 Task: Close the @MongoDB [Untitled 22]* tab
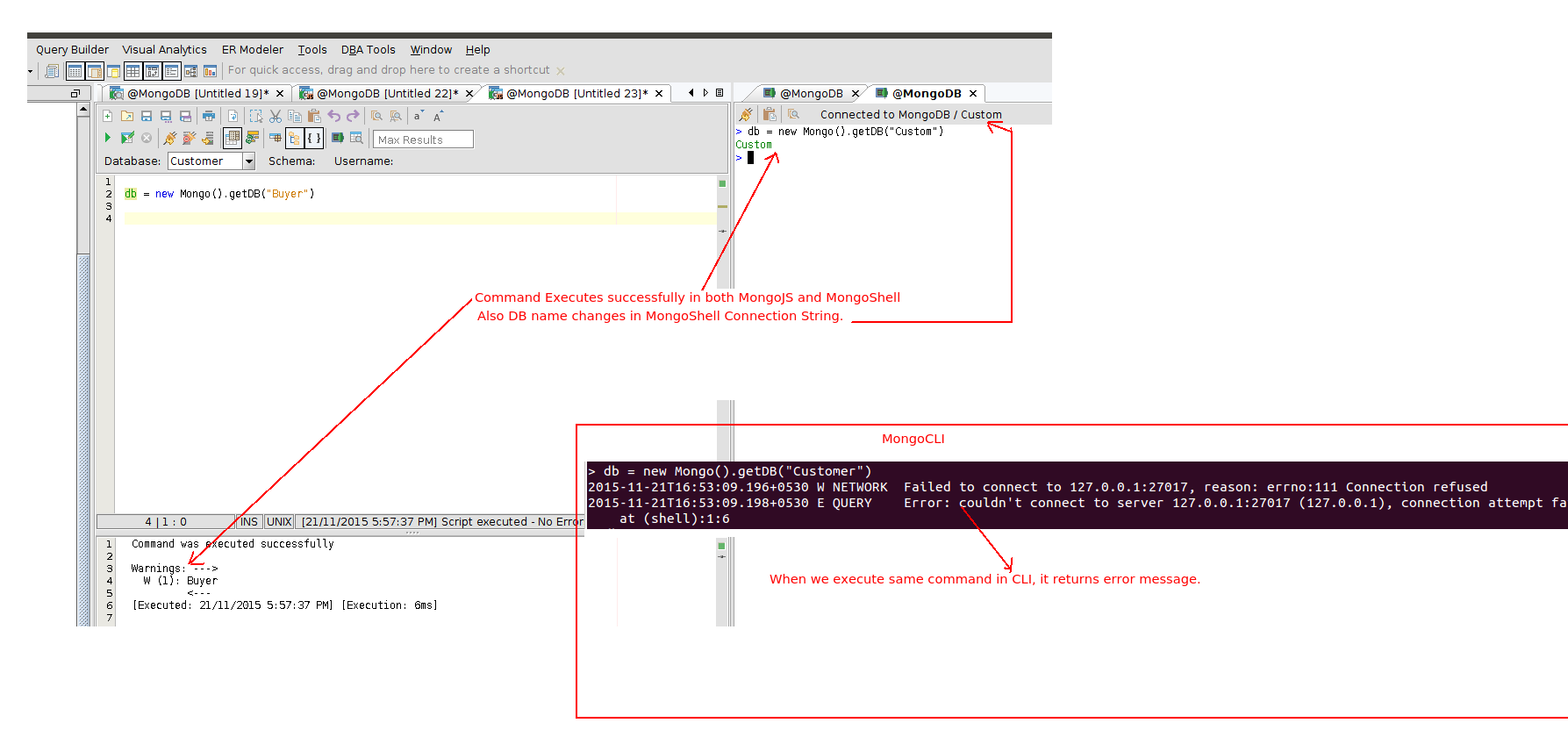click(469, 93)
